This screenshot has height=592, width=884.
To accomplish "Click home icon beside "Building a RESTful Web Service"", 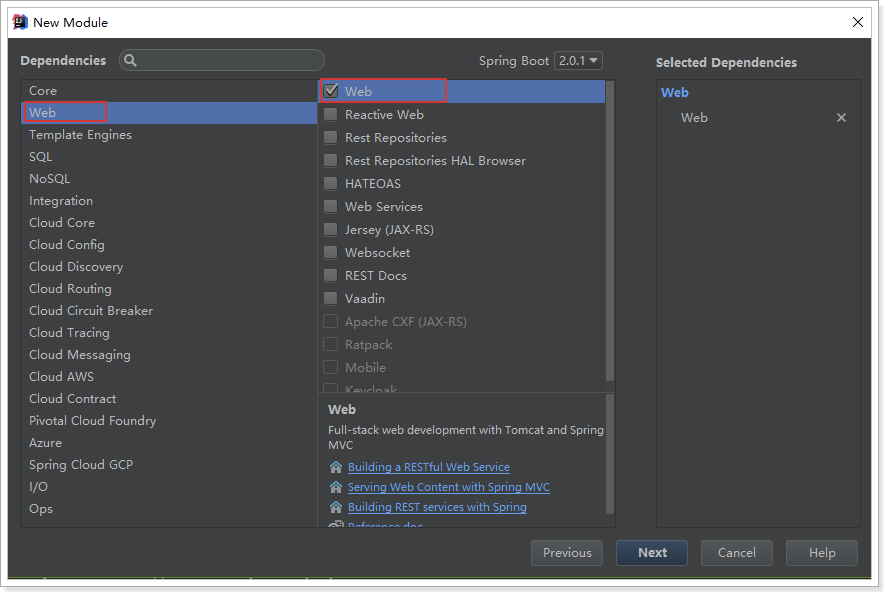I will click(336, 467).
